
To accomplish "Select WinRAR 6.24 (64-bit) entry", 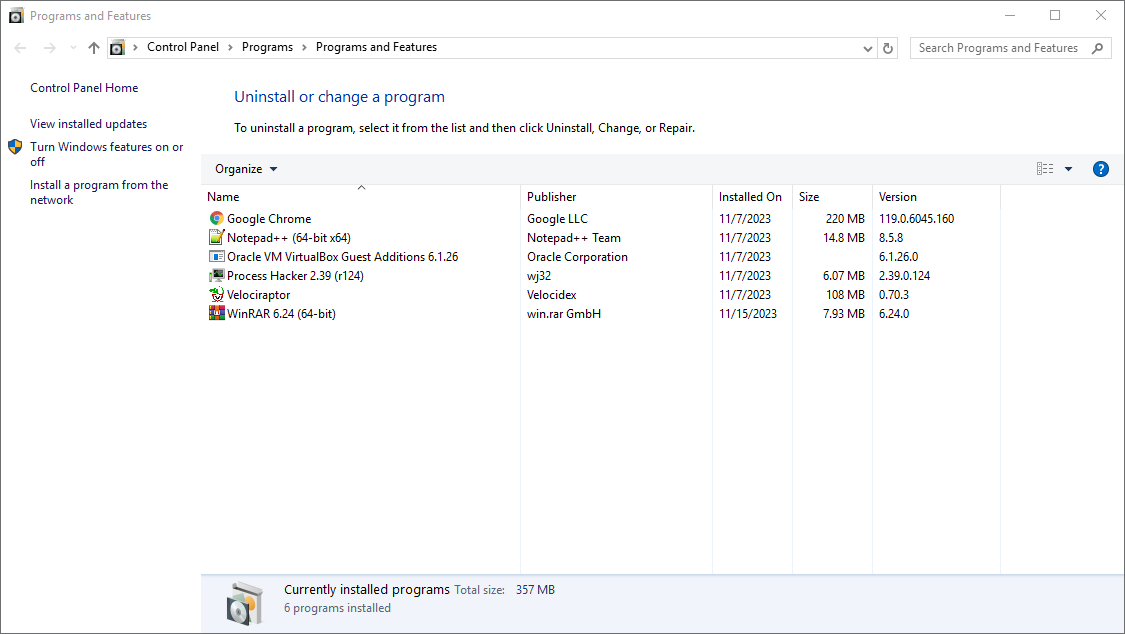I will pyautogui.click(x=281, y=313).
